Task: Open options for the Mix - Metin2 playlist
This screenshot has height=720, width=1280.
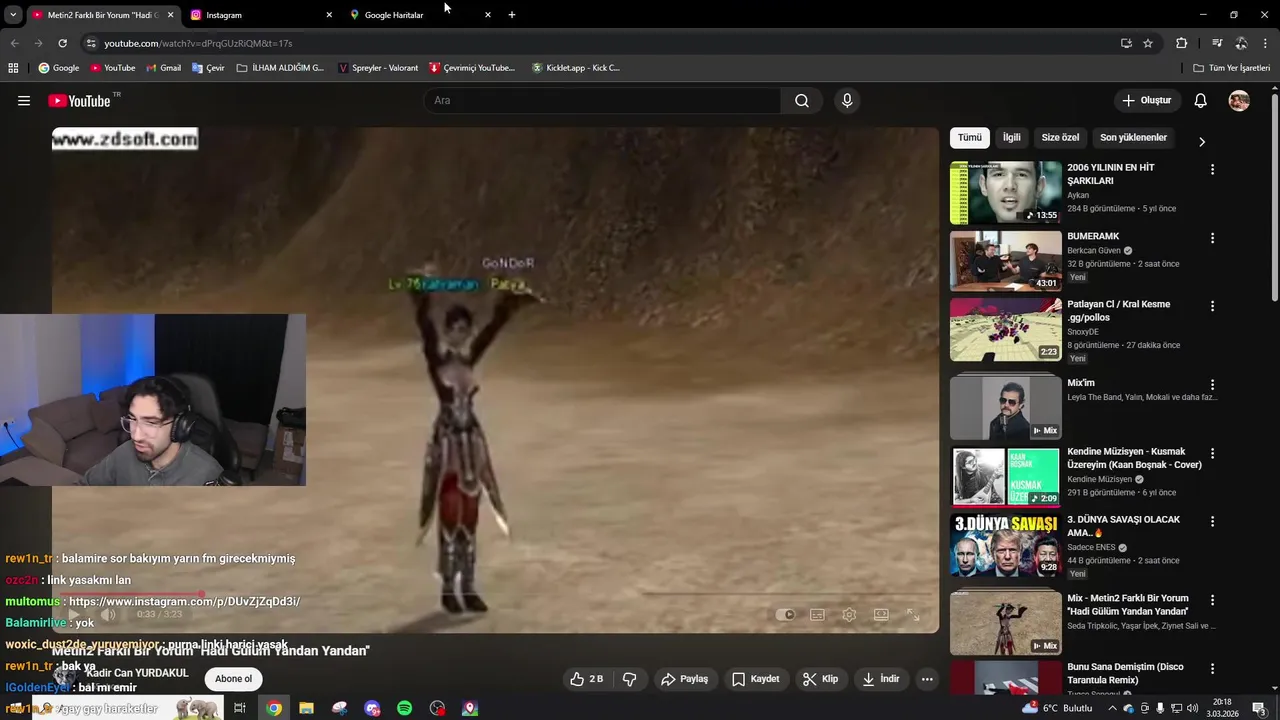Action: (1212, 600)
